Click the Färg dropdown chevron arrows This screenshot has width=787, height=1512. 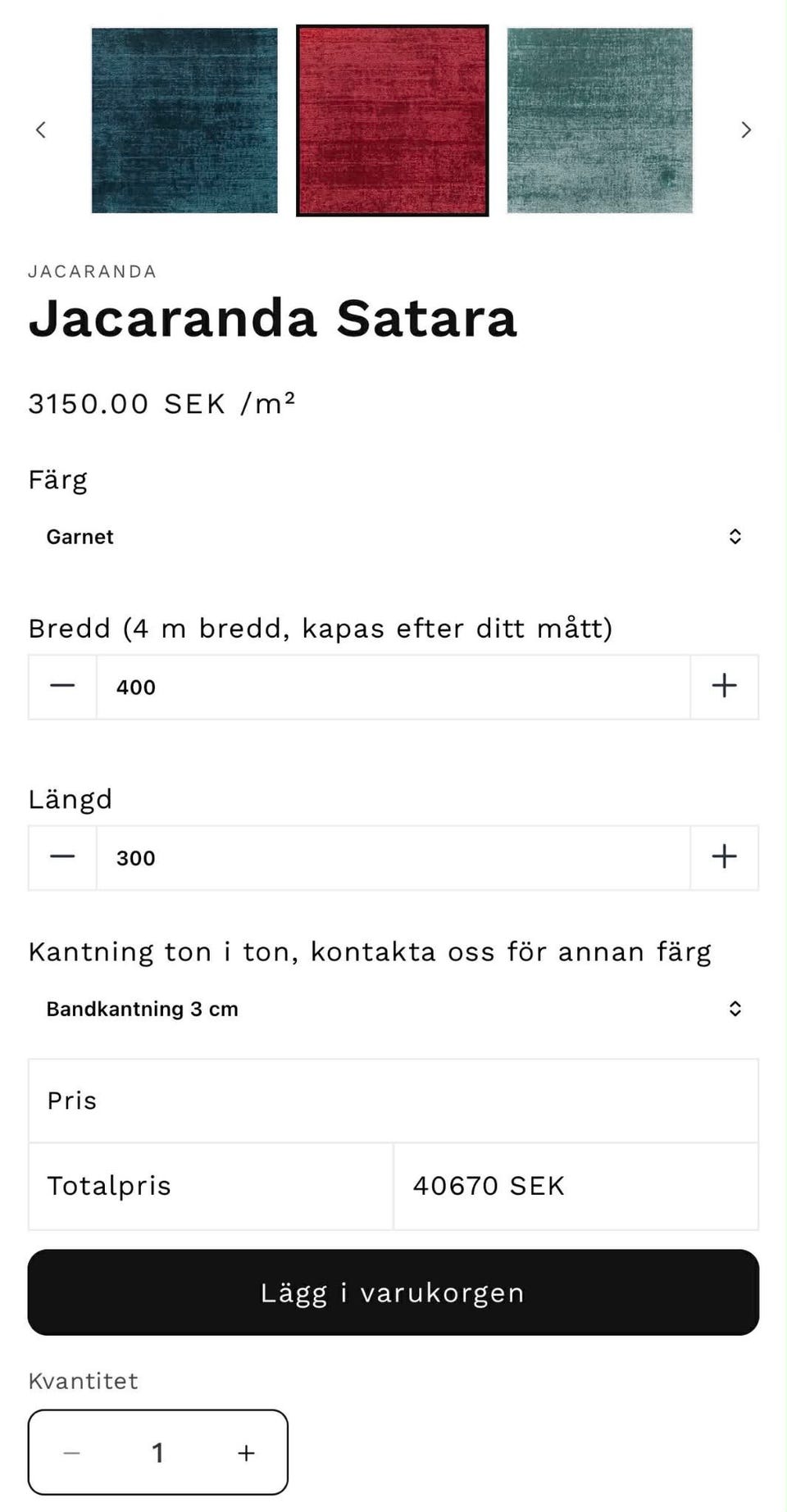[x=735, y=537]
